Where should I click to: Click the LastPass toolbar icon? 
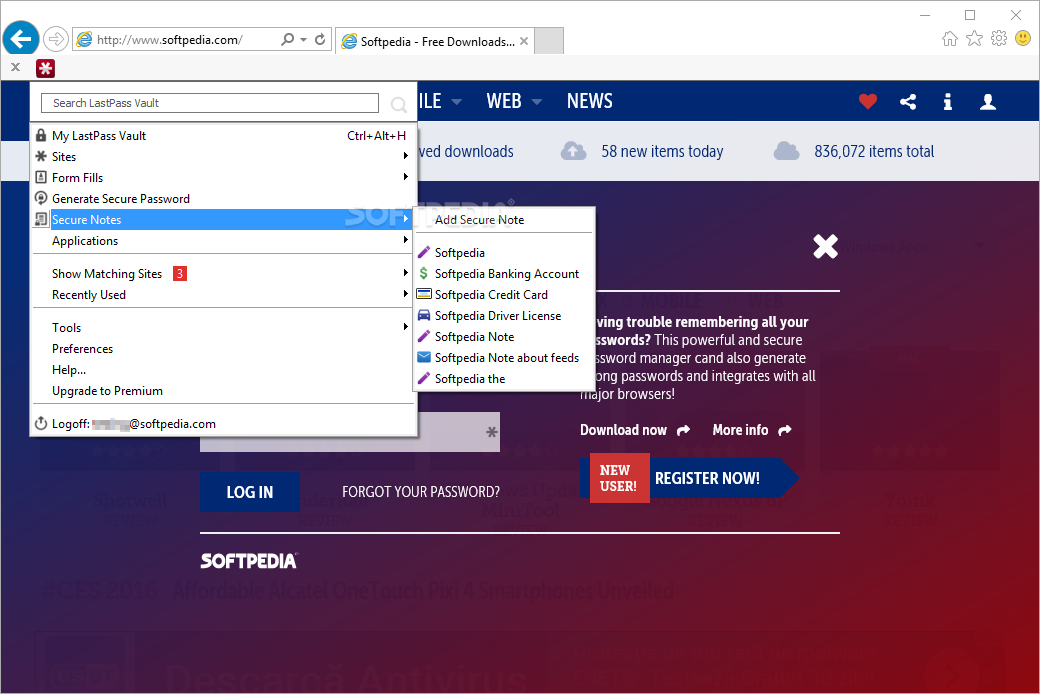point(45,68)
